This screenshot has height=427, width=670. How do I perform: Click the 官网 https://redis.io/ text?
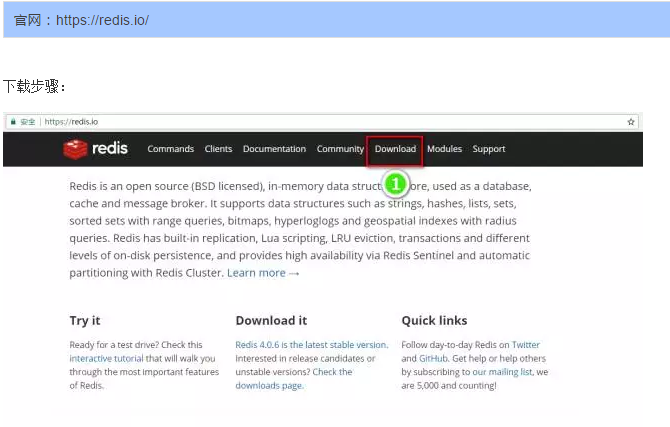click(x=81, y=20)
